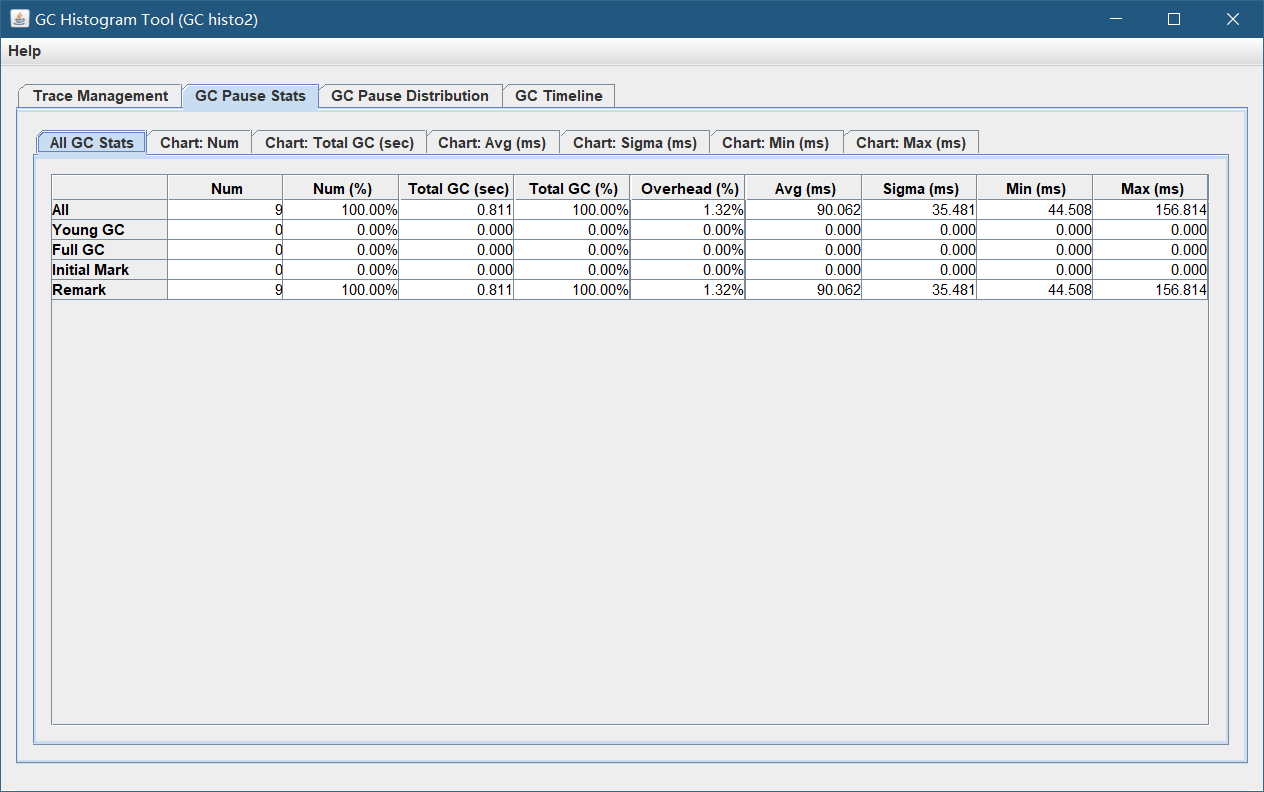The width and height of the screenshot is (1264, 792).
Task: Click Sigma (ms) cell in All row
Action: (919, 210)
